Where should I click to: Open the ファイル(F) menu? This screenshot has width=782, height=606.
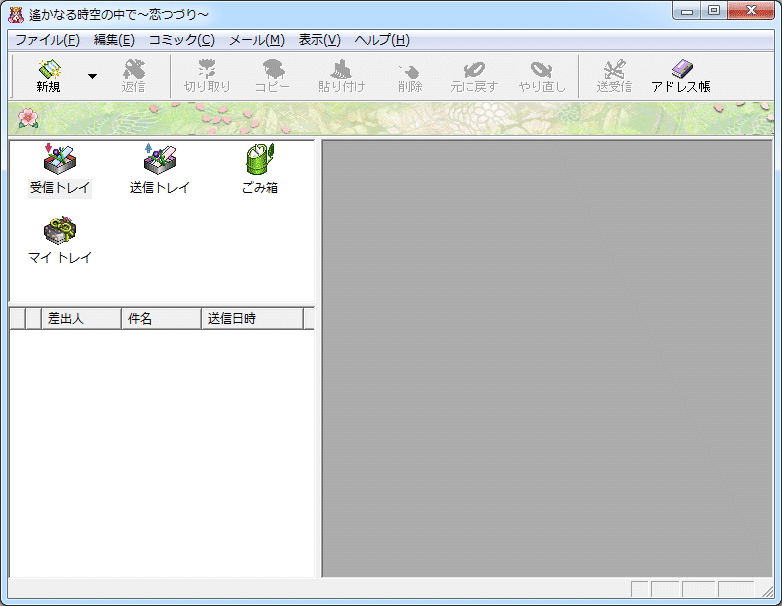[x=47, y=40]
